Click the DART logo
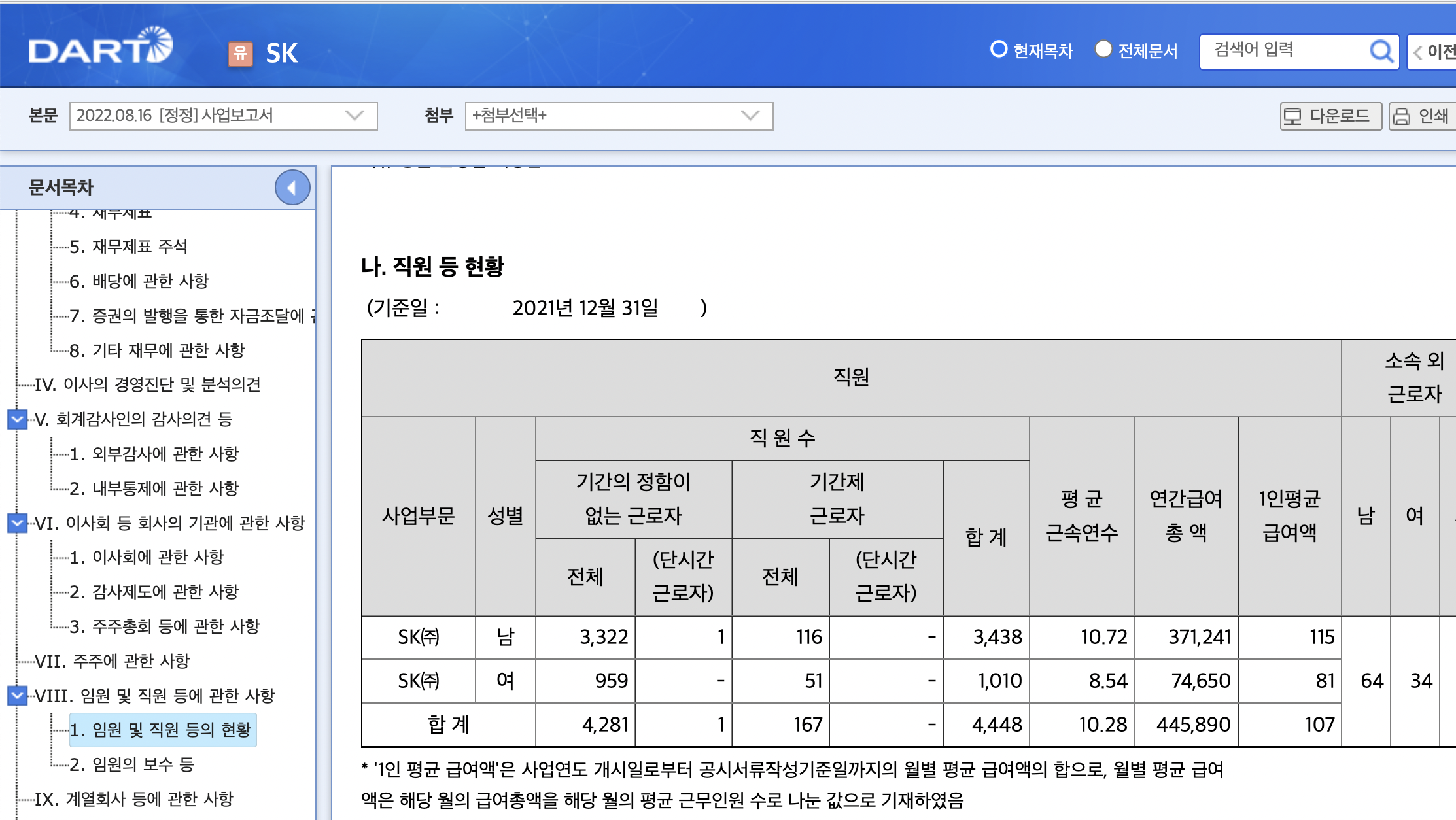 (x=100, y=47)
